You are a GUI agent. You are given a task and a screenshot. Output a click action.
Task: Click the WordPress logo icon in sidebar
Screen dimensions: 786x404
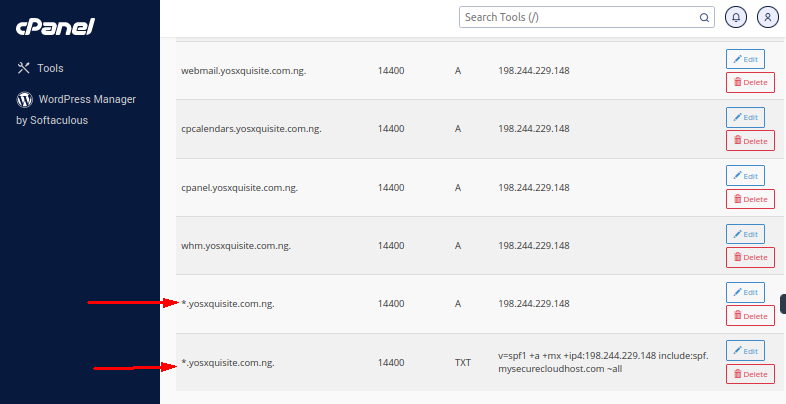tap(25, 99)
